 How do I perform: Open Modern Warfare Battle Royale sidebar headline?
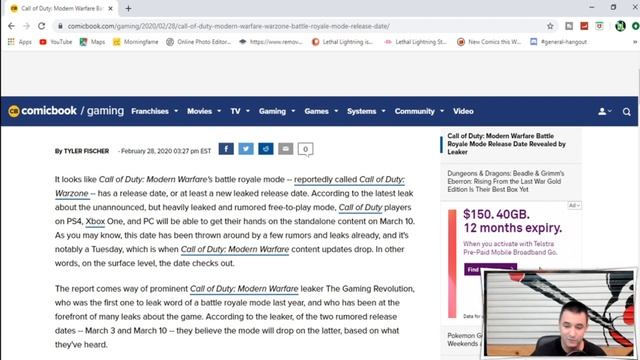pyautogui.click(x=506, y=144)
